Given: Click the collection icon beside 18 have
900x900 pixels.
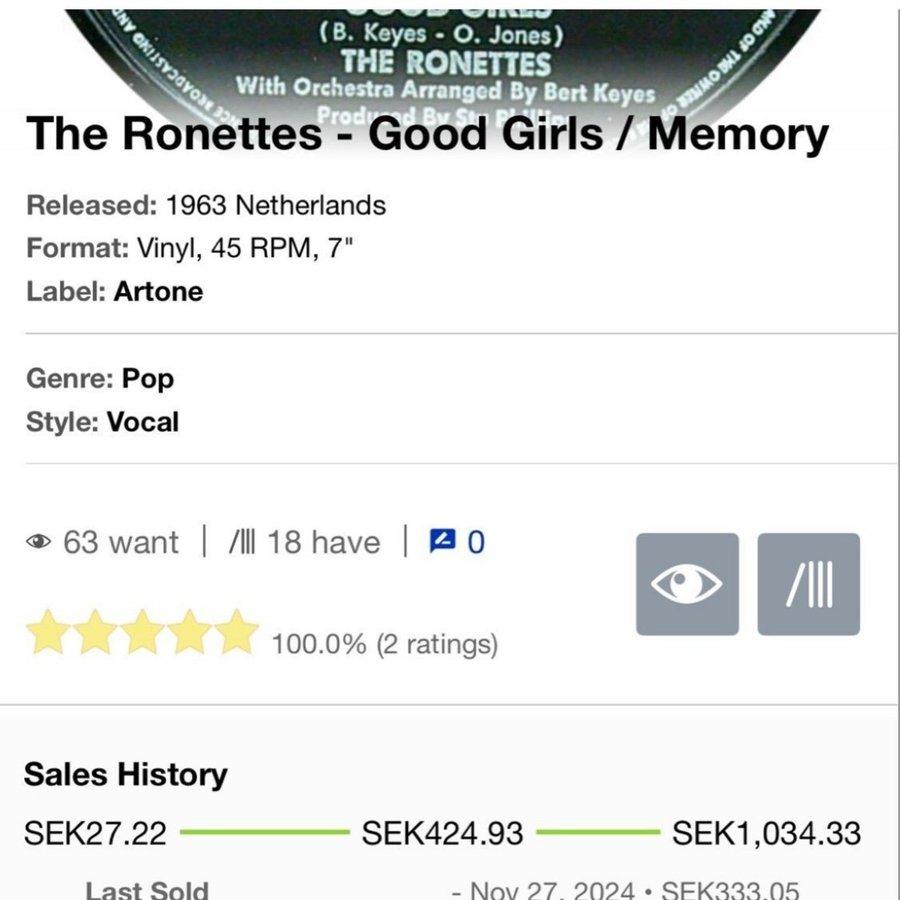Looking at the screenshot, I should (x=242, y=542).
